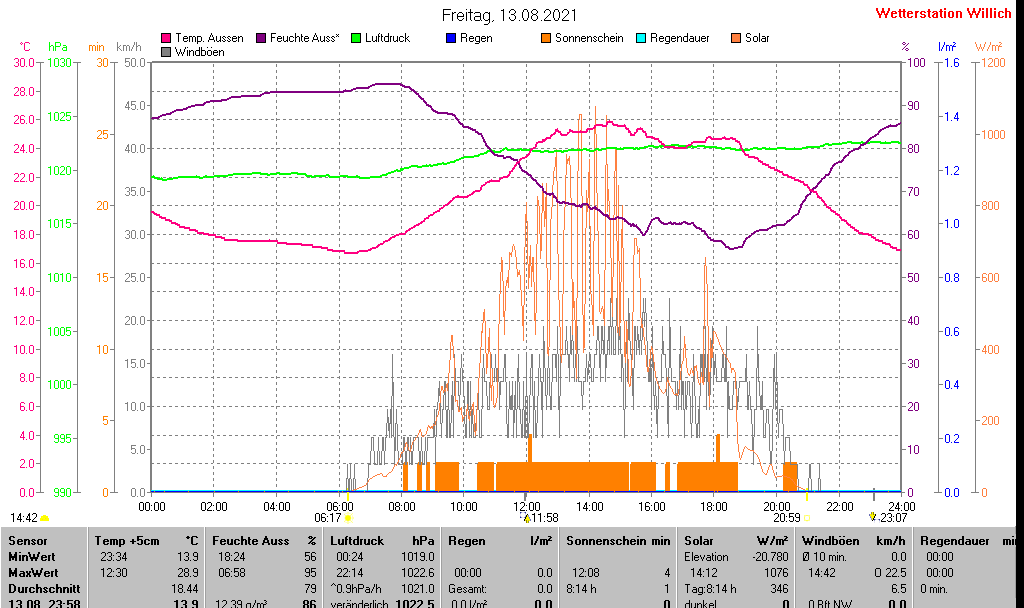
Task: Click the 'Sensor' table header
Action: coord(28,541)
